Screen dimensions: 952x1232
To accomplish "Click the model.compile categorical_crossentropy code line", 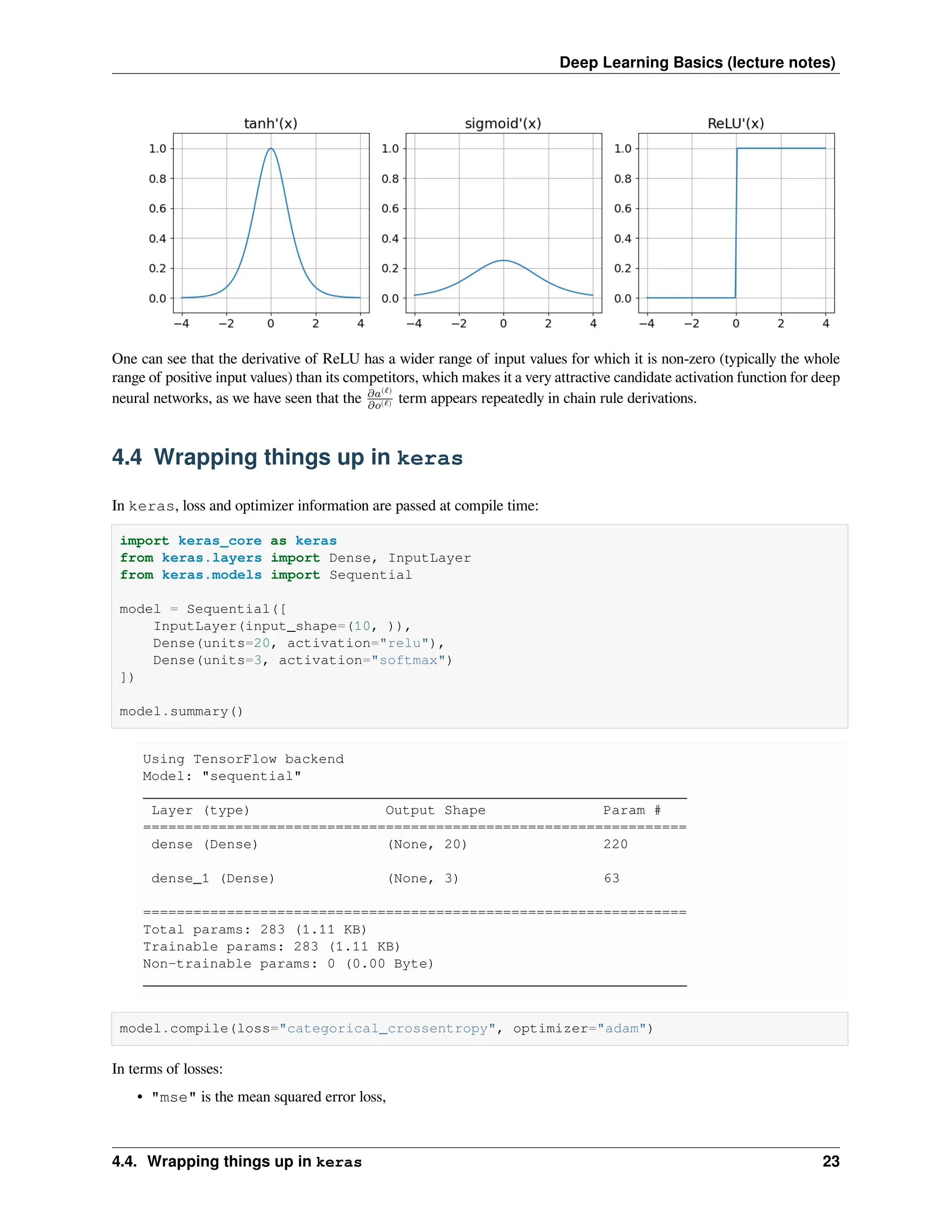I will pos(386,1028).
